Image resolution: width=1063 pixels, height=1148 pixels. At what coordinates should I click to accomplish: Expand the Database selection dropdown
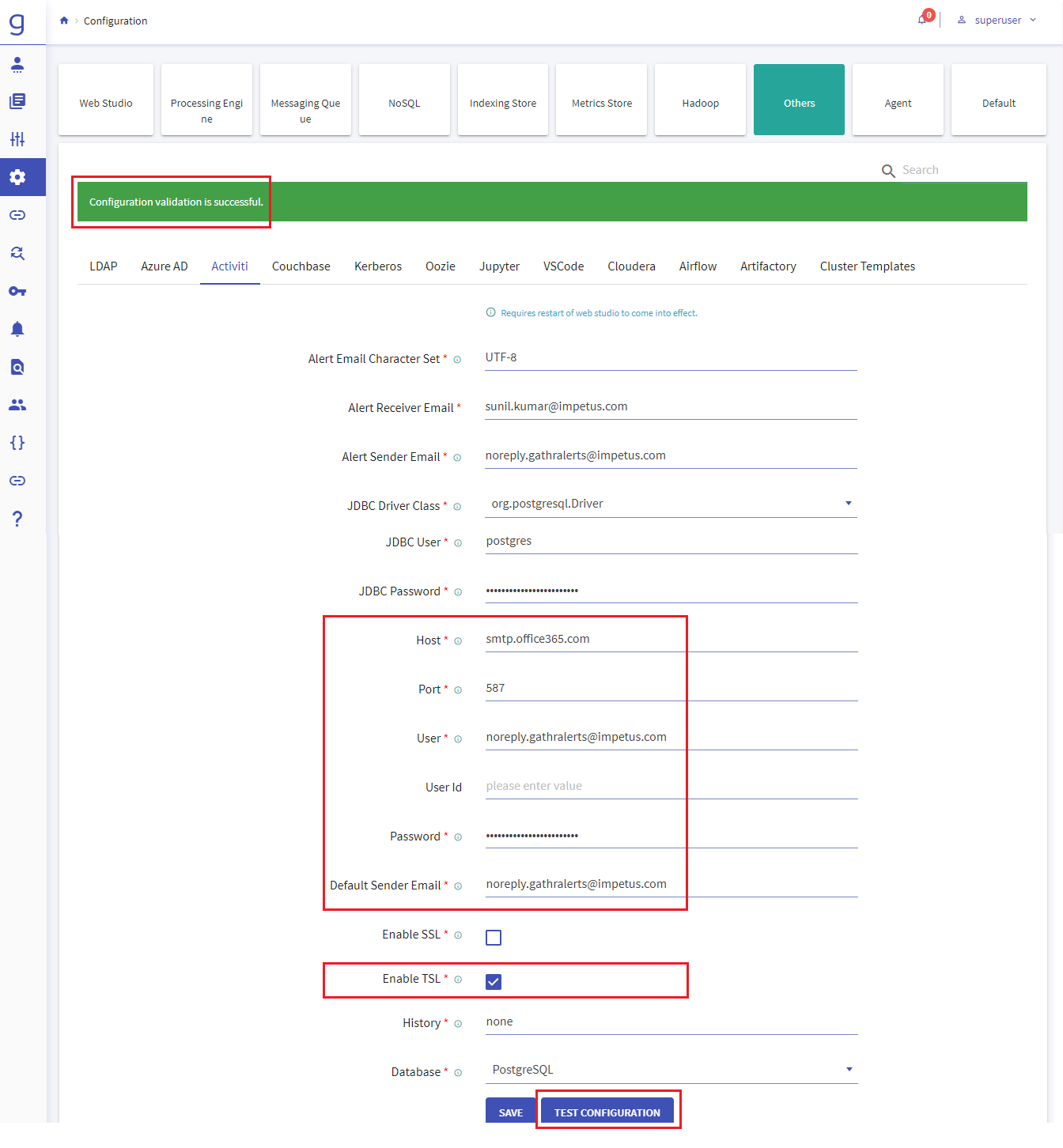[848, 1069]
